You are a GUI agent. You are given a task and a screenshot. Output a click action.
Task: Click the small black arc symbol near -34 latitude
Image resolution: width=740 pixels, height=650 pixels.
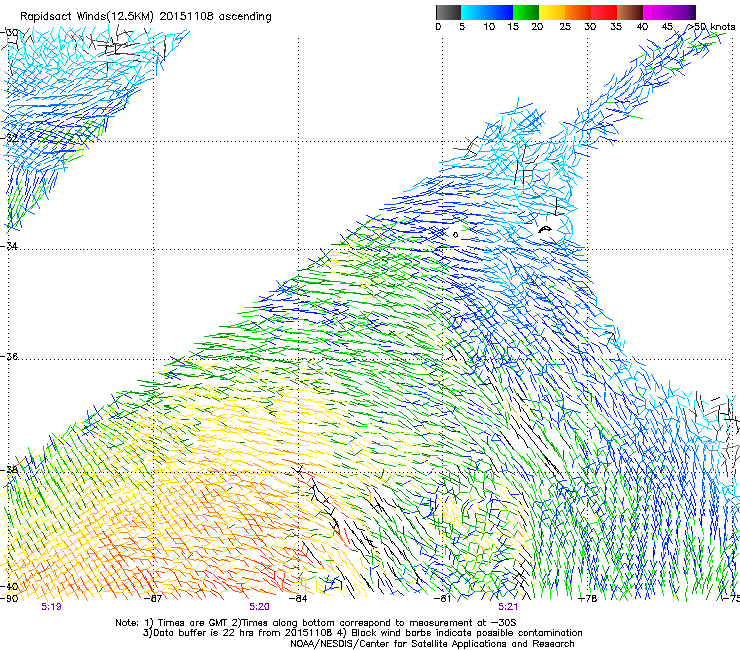click(545, 230)
